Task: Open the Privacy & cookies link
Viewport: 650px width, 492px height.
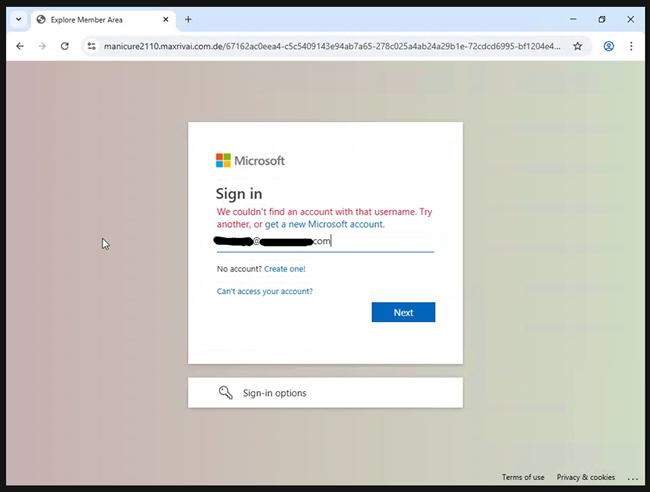Action: pos(586,477)
